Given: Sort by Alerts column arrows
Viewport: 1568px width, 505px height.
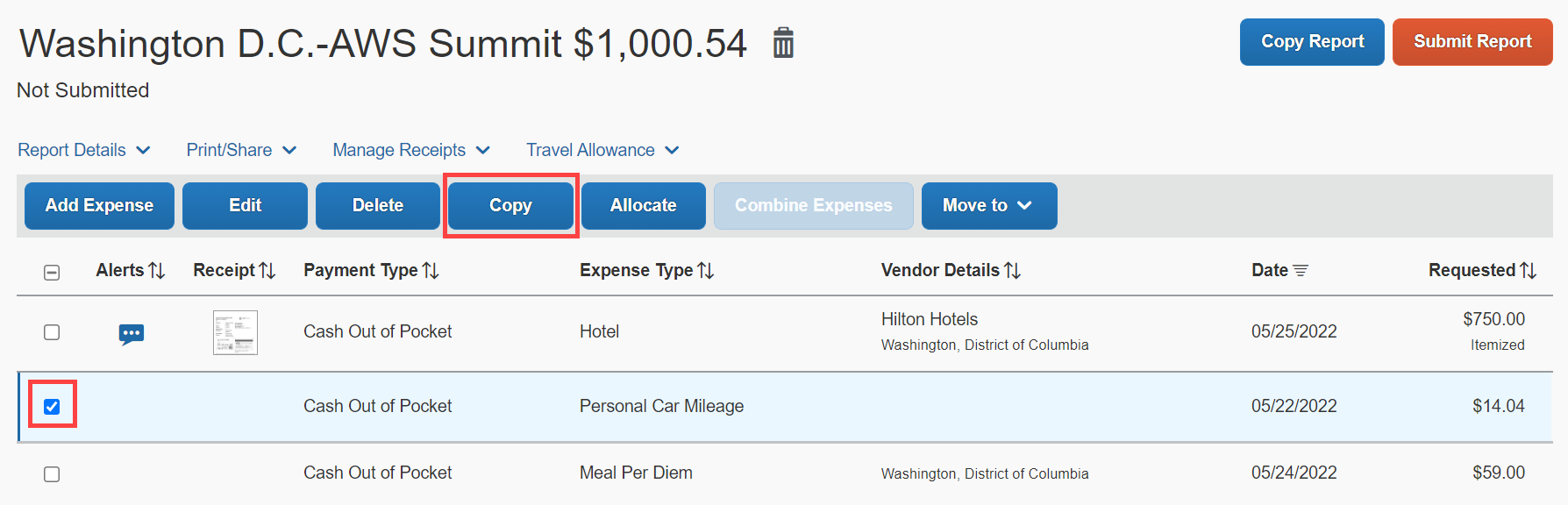Looking at the screenshot, I should [157, 271].
